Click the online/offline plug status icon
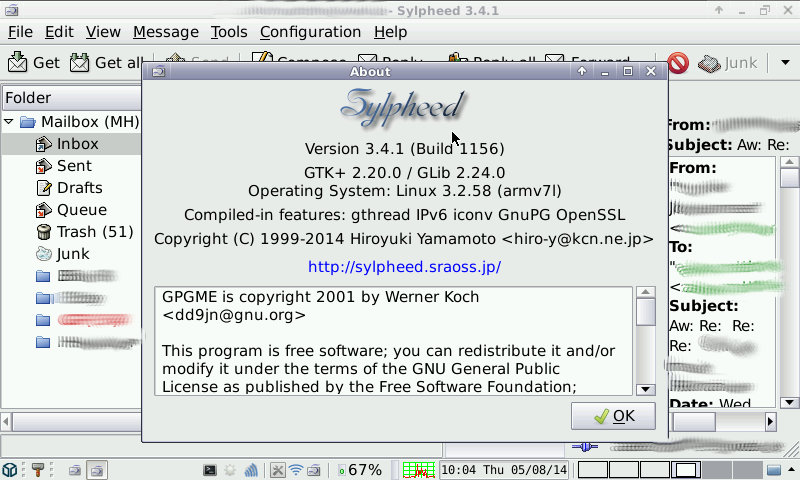 (x=585, y=447)
